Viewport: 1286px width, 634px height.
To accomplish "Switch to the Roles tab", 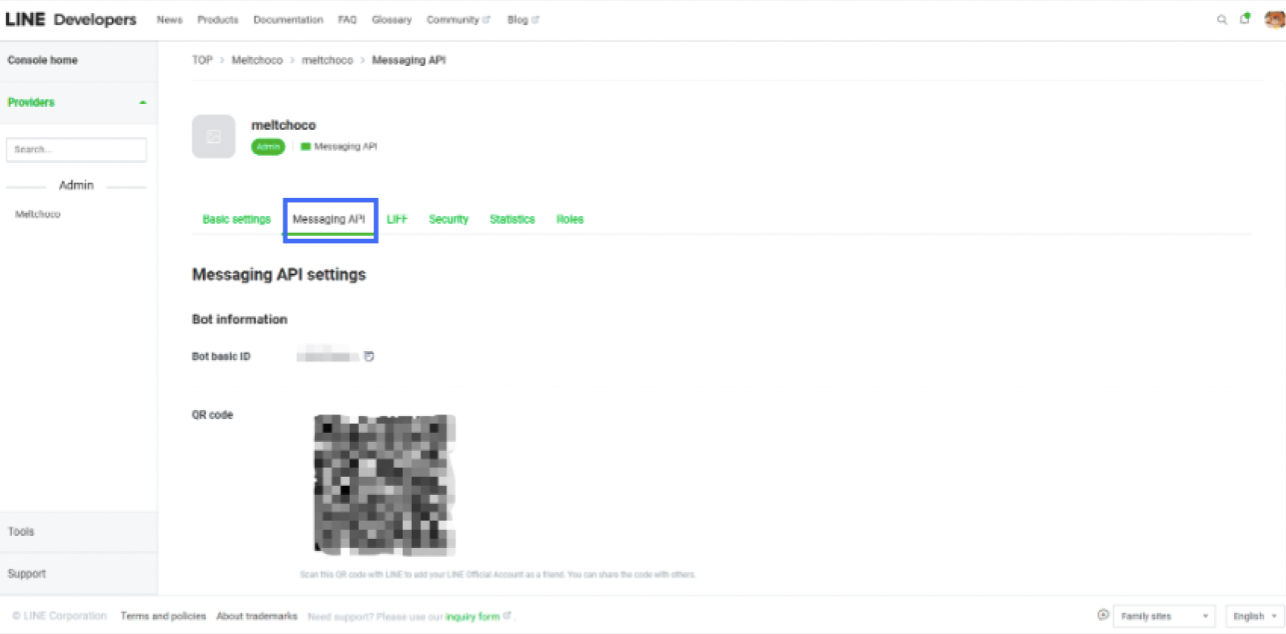I will [570, 219].
